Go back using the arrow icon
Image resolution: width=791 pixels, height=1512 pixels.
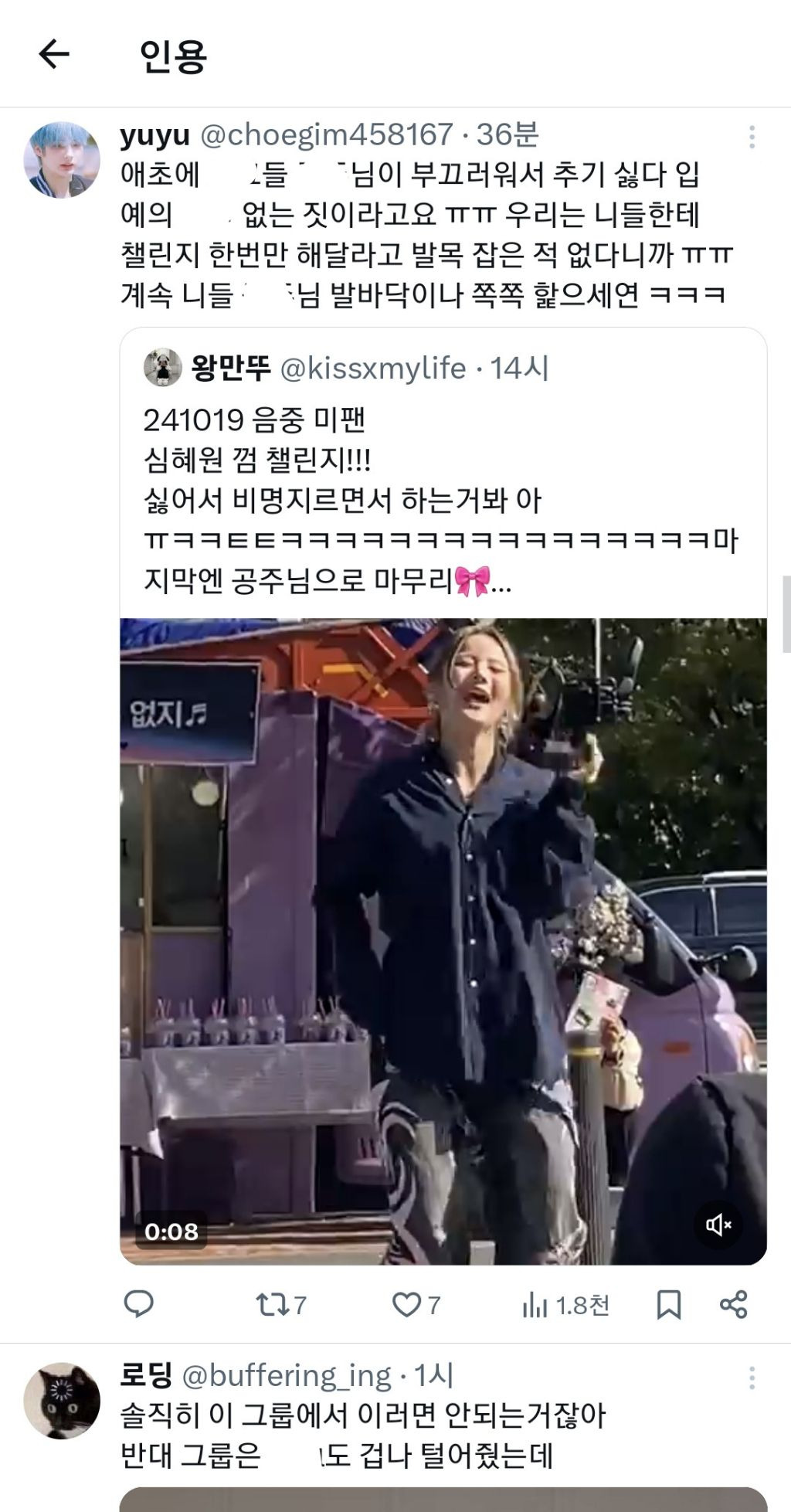click(x=54, y=55)
